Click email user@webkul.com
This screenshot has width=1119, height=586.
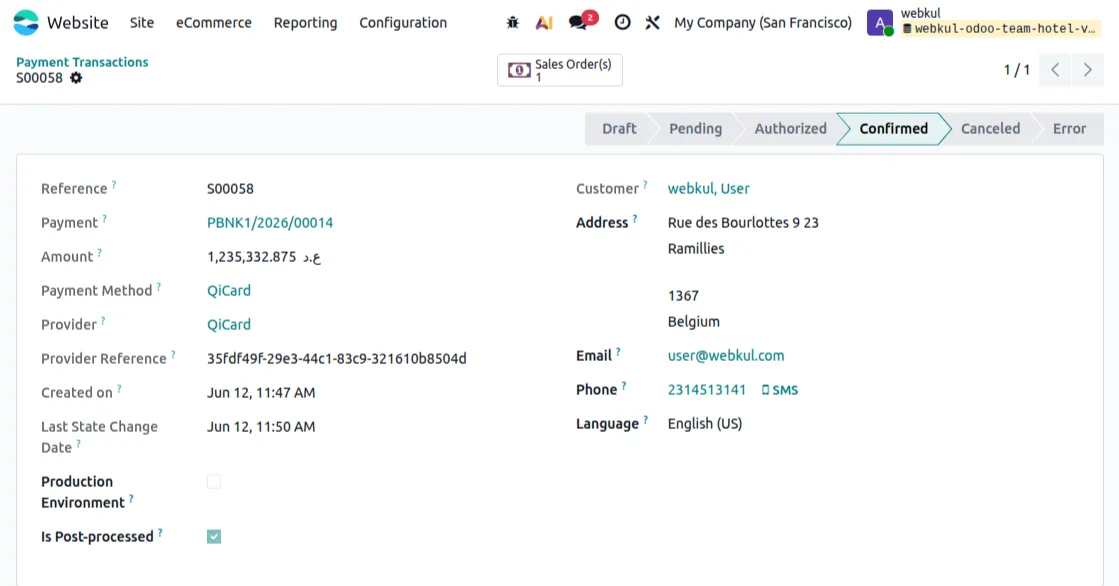(x=726, y=355)
